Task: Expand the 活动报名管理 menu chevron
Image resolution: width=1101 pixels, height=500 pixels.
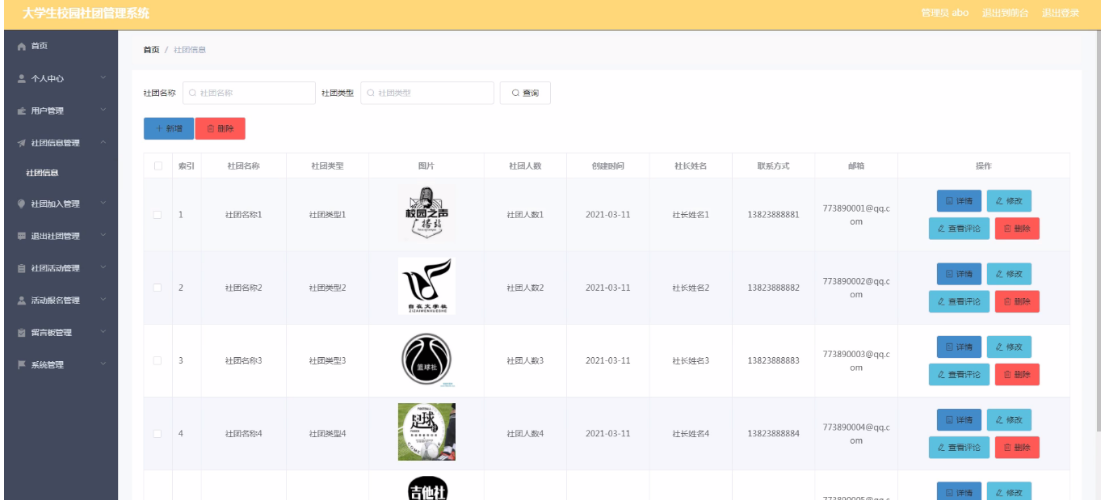Action: [x=103, y=300]
